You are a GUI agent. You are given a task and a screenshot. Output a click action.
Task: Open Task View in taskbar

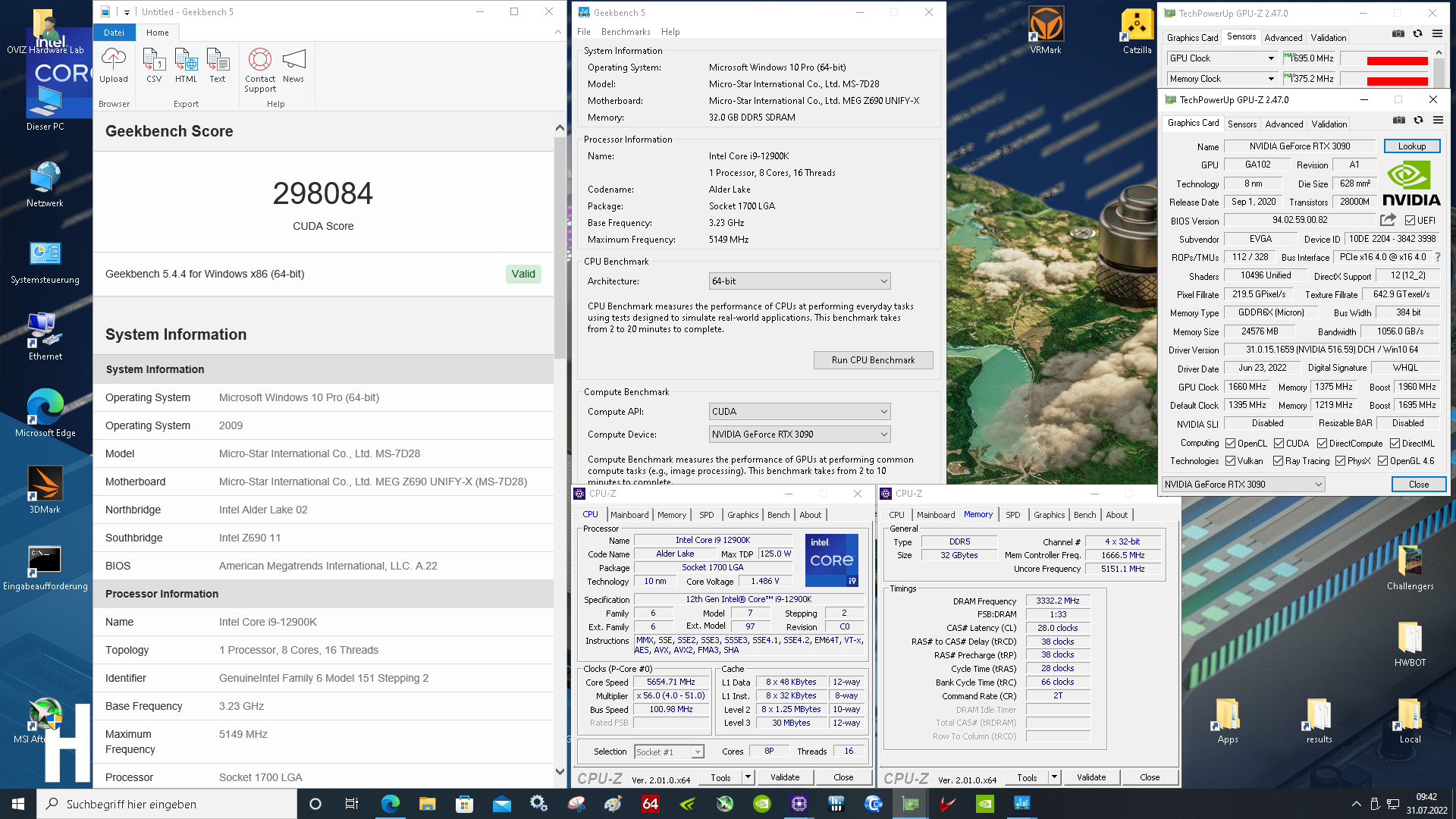[352, 804]
